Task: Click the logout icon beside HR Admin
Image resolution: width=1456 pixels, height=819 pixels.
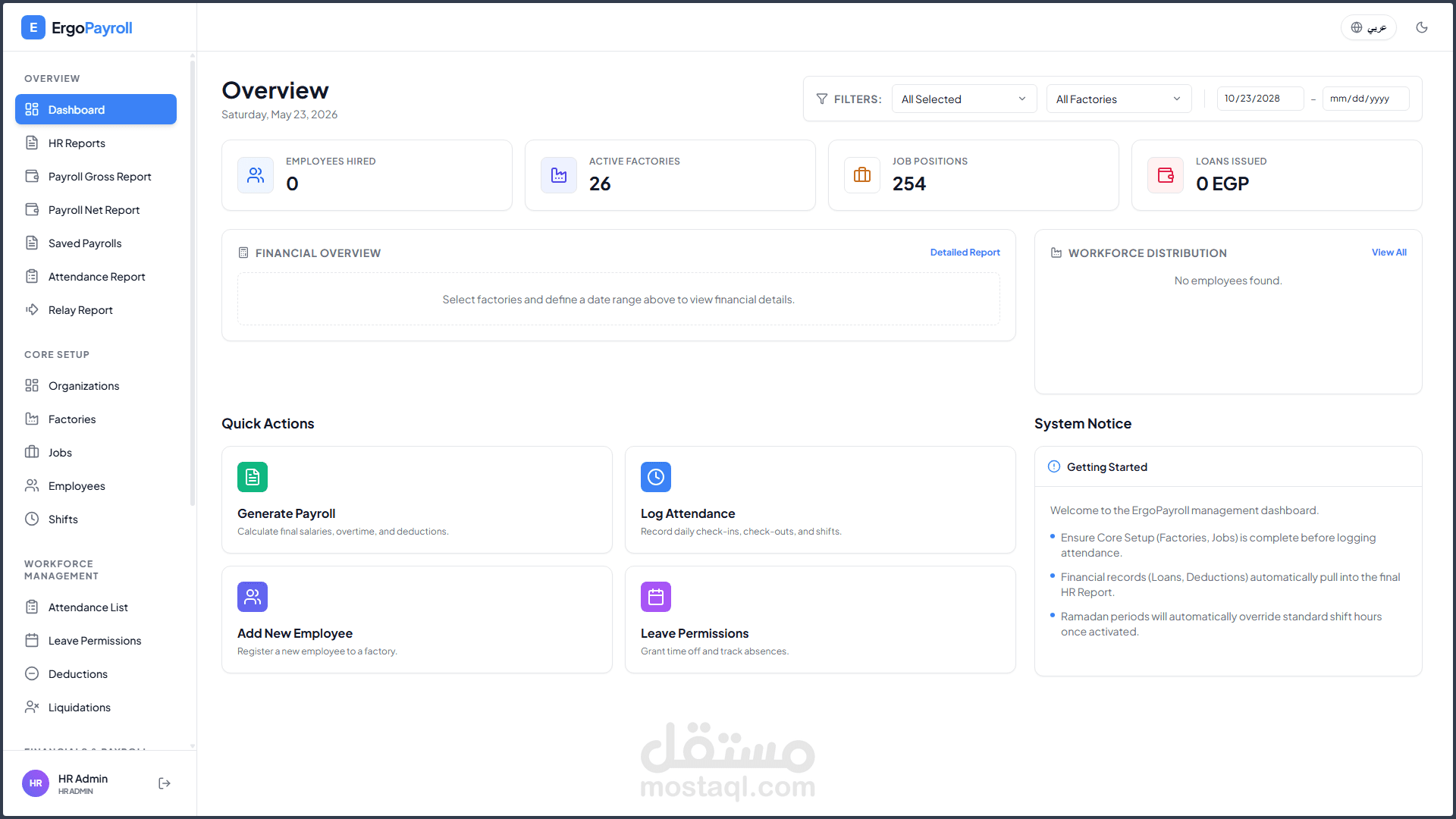Action: [x=165, y=783]
